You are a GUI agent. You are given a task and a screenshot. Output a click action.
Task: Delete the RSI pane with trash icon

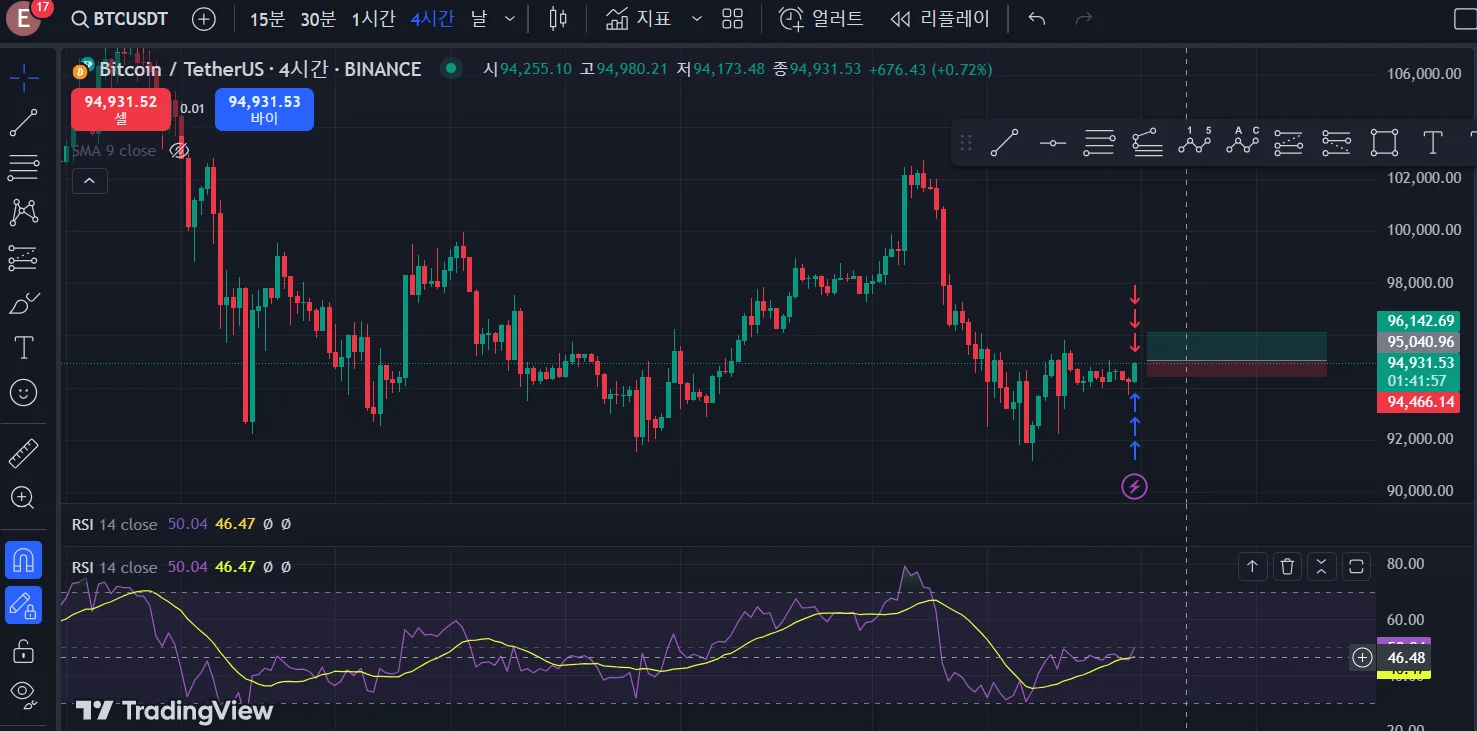[1287, 567]
